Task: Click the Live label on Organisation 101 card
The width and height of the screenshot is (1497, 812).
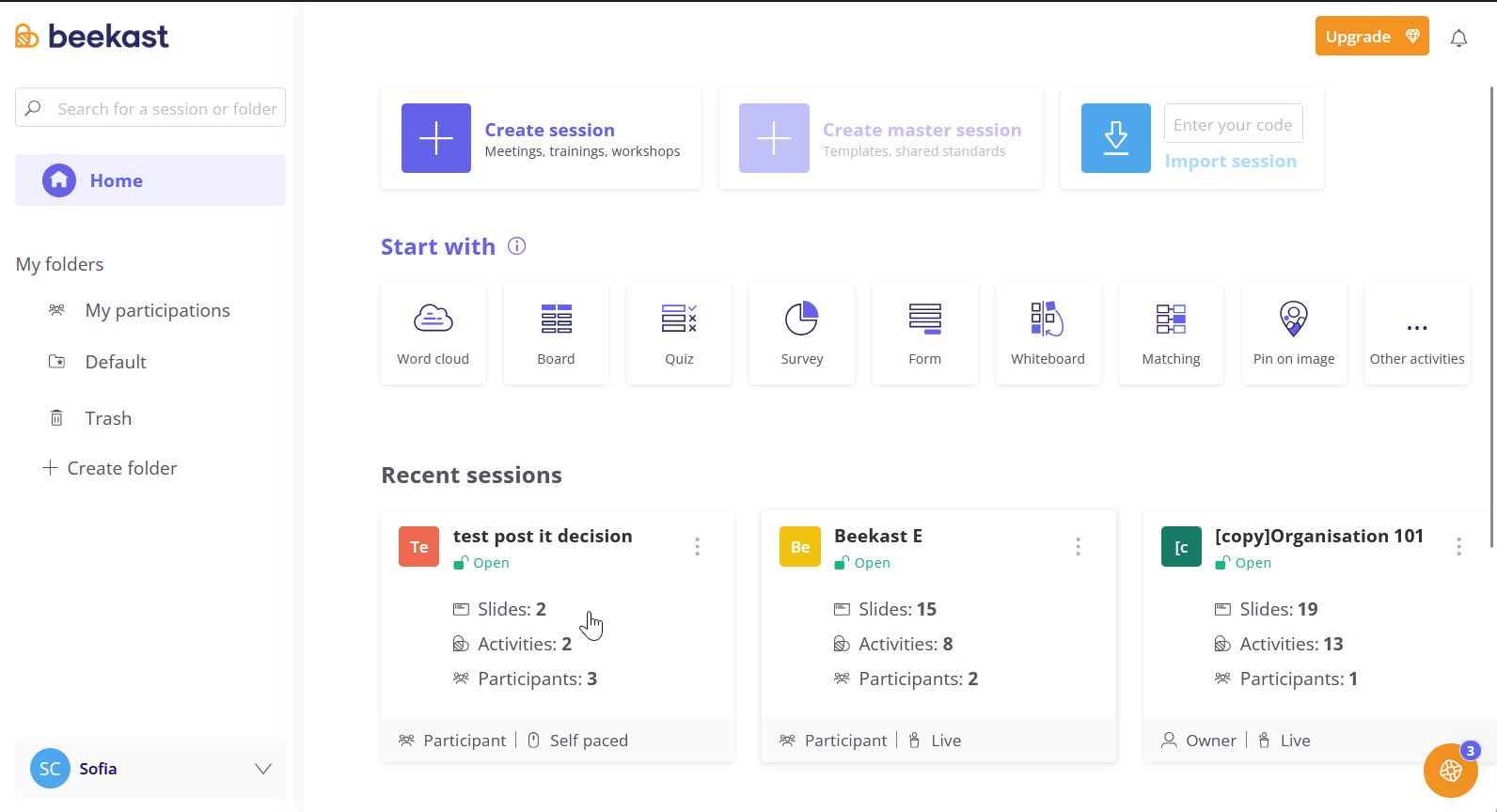Action: pyautogui.click(x=1295, y=741)
